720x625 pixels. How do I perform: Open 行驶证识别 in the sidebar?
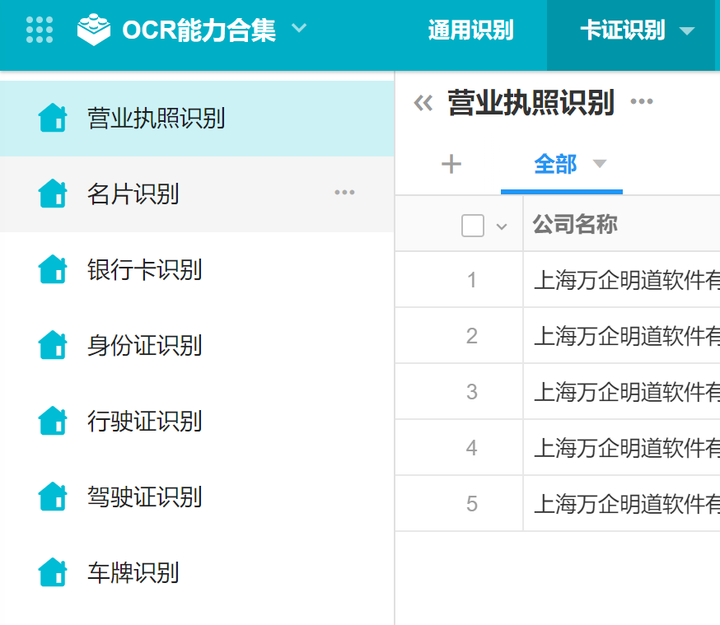pyautogui.click(x=144, y=421)
